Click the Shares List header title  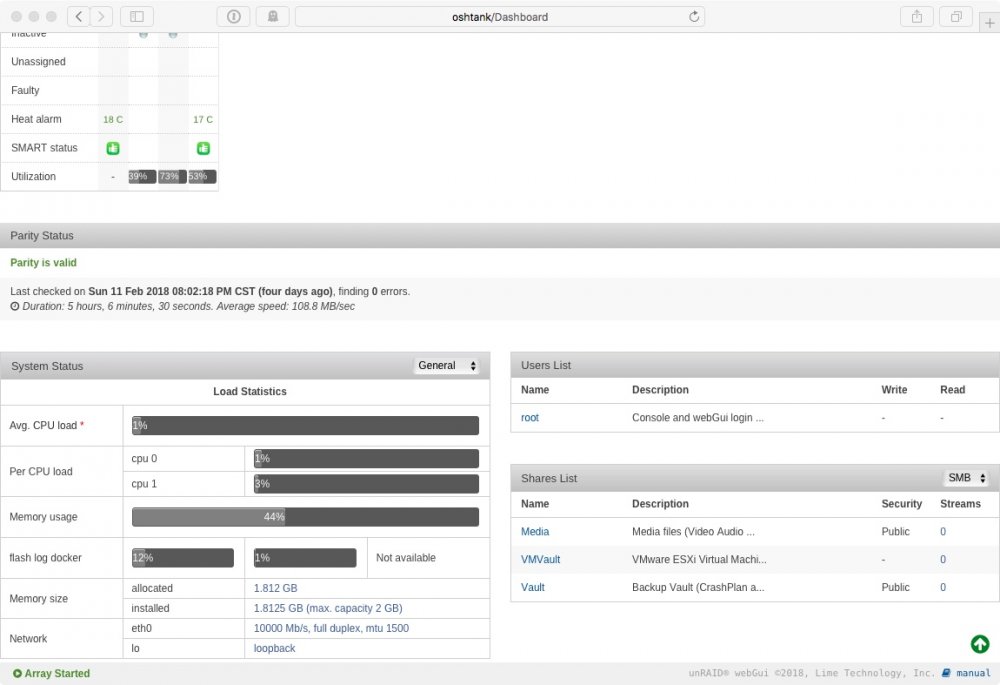coord(549,478)
